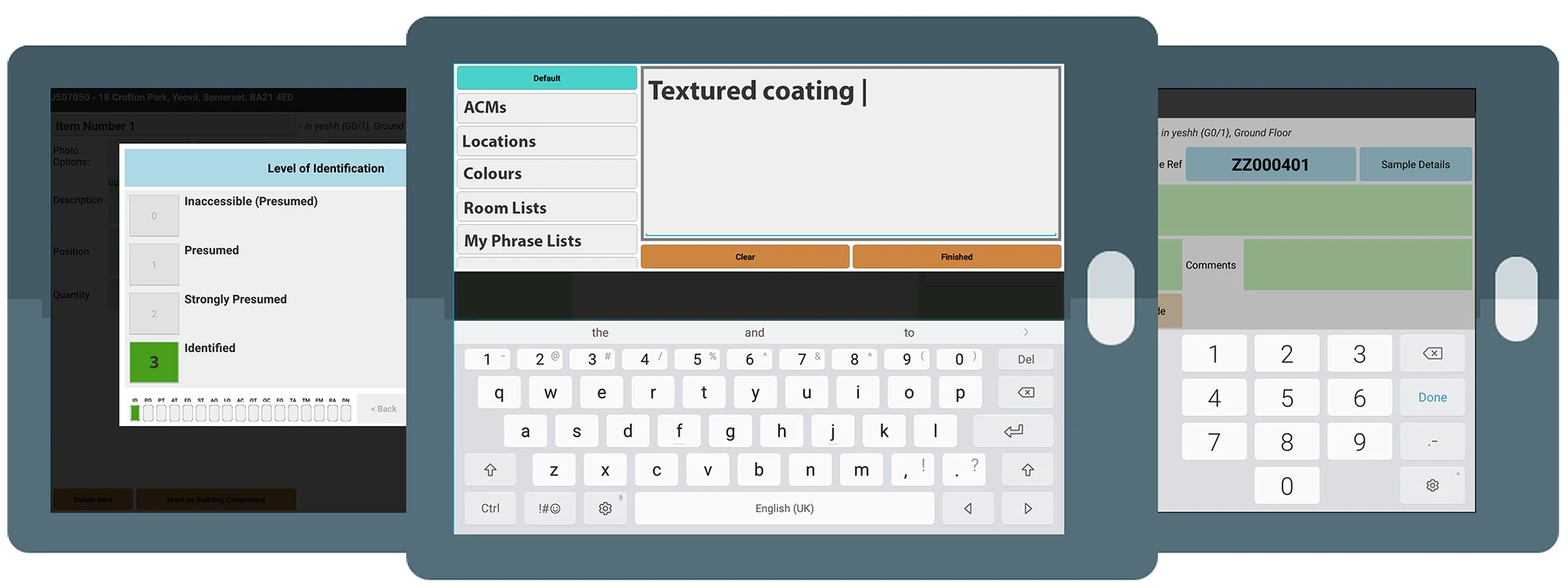The height and width of the screenshot is (588, 1568).
Task: Open the My Phrase Lists category
Action: [546, 240]
